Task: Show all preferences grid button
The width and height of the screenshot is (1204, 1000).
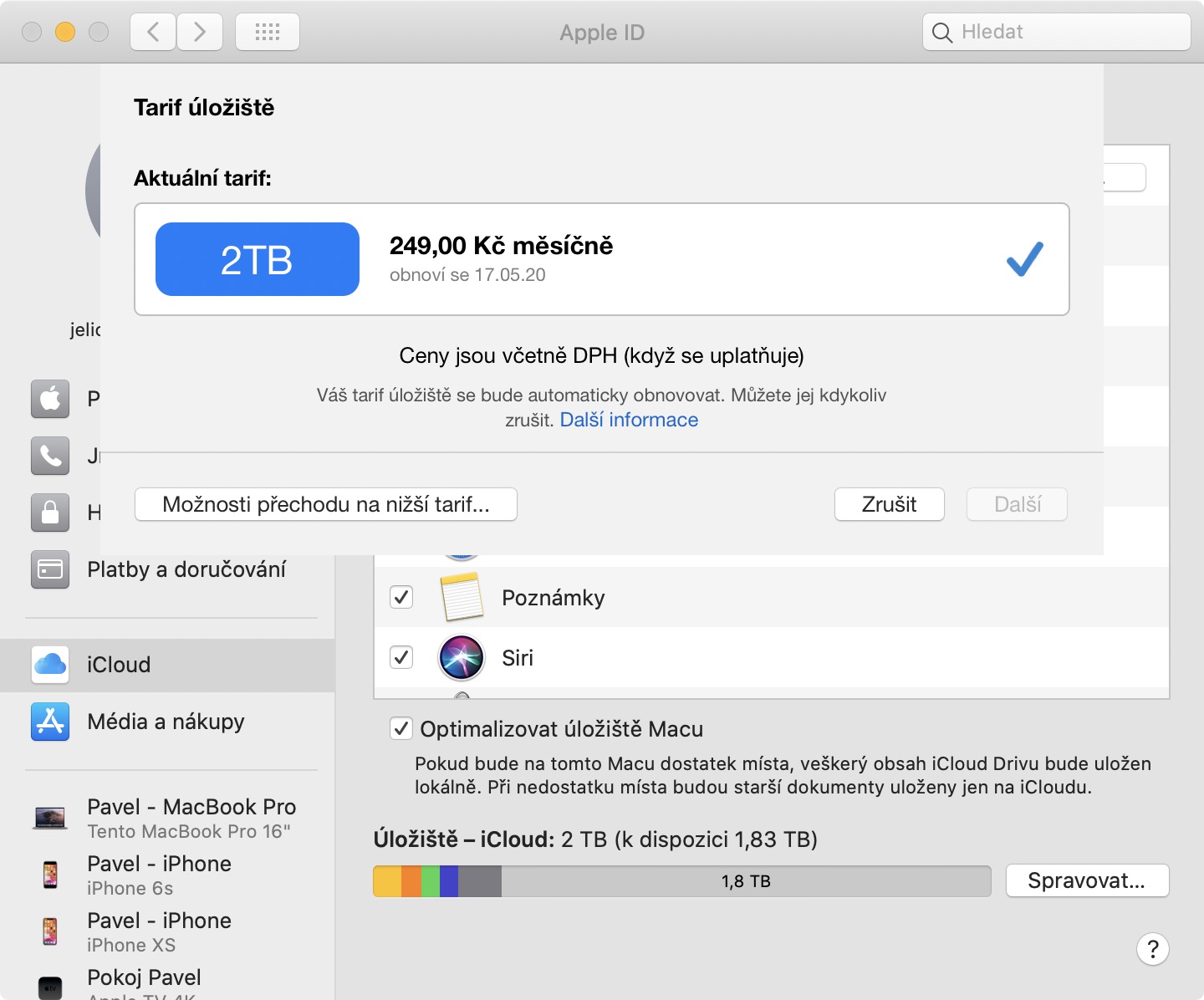Action: 268,33
